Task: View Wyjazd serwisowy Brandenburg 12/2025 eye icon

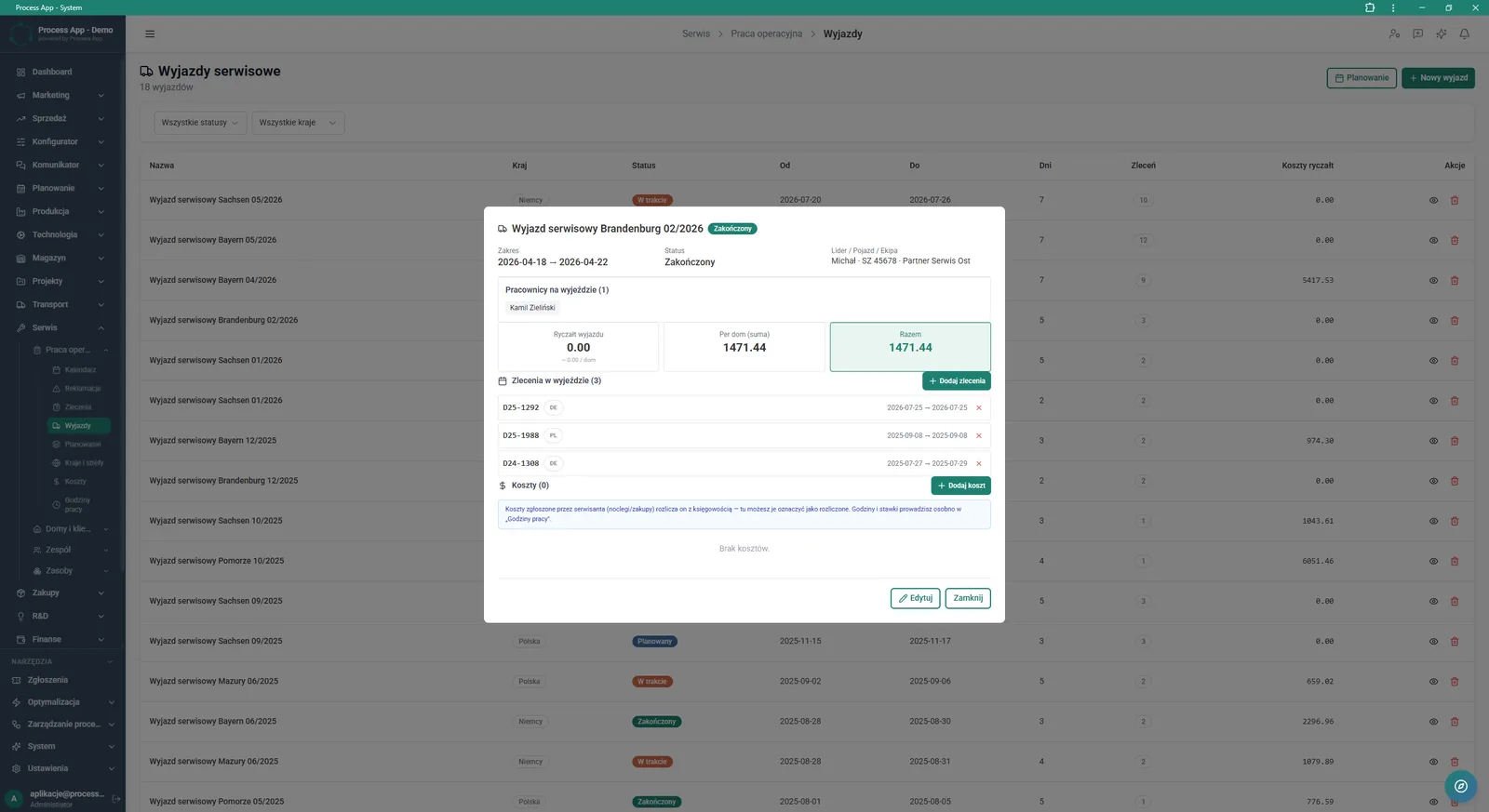Action: 1433,481
